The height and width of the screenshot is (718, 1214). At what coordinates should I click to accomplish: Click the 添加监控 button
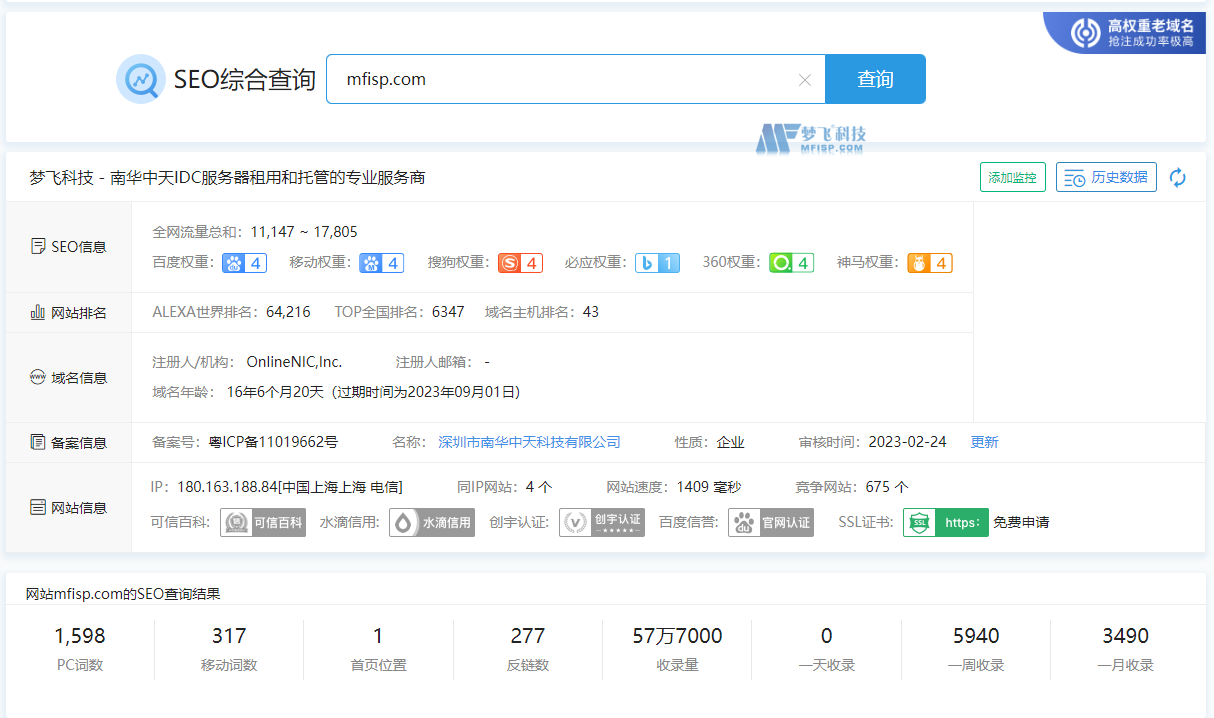pyautogui.click(x=1012, y=176)
